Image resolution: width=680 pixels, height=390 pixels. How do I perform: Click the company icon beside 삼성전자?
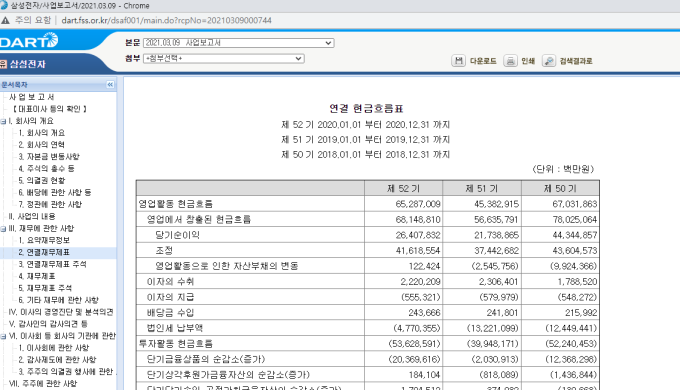coord(3,64)
